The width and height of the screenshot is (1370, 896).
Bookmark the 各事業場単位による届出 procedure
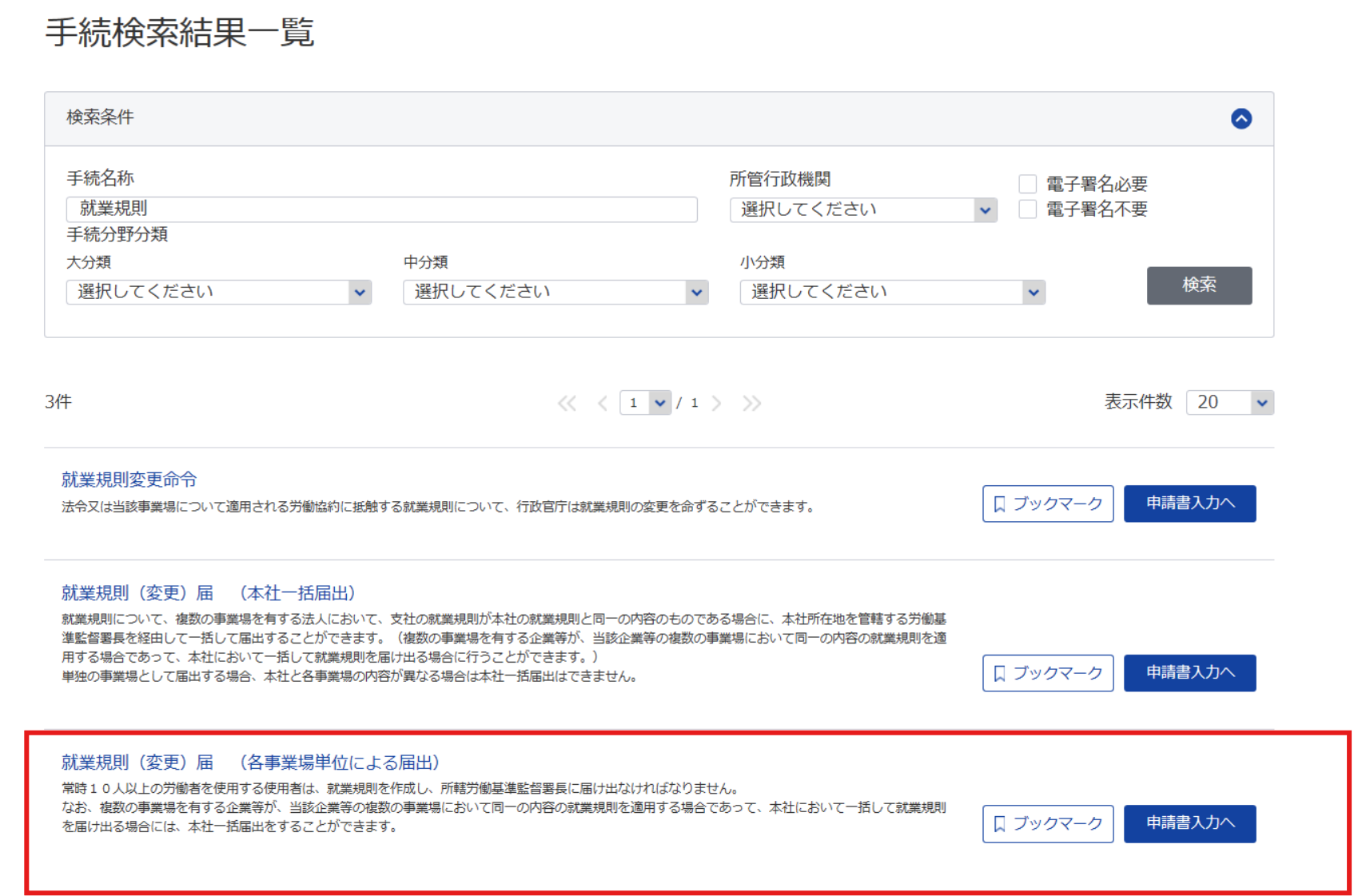point(1047,823)
